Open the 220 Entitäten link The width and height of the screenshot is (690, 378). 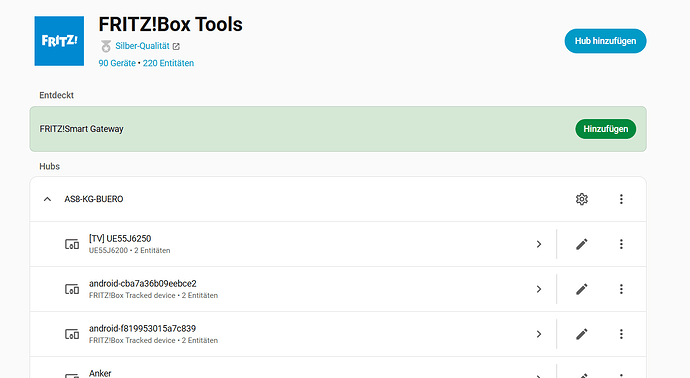168,63
